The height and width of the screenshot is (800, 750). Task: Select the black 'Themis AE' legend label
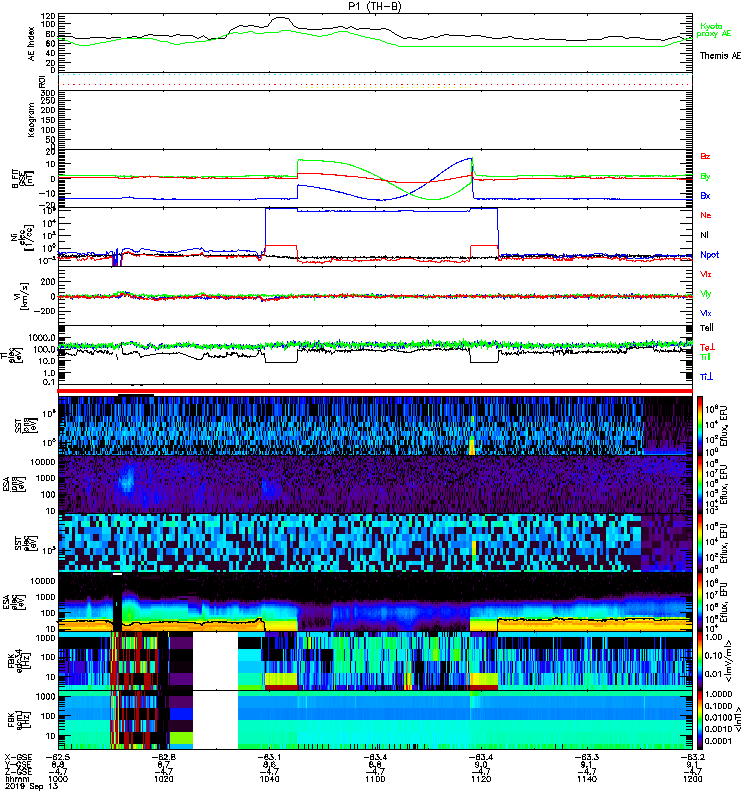(x=720, y=56)
